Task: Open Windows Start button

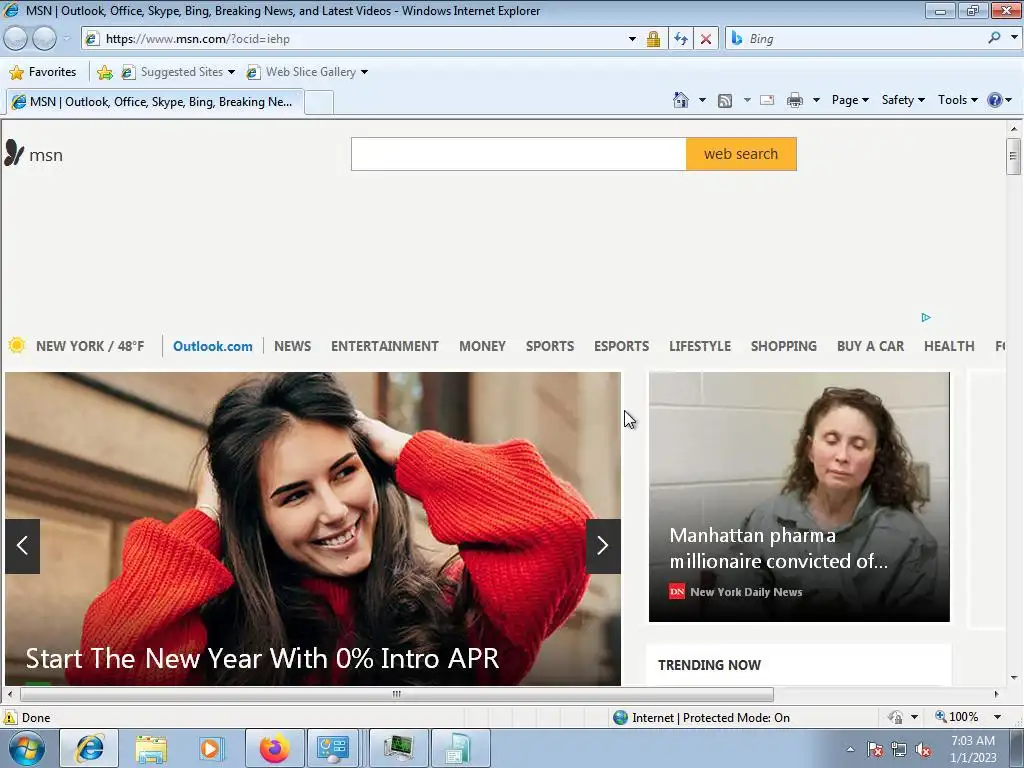Action: tap(26, 748)
